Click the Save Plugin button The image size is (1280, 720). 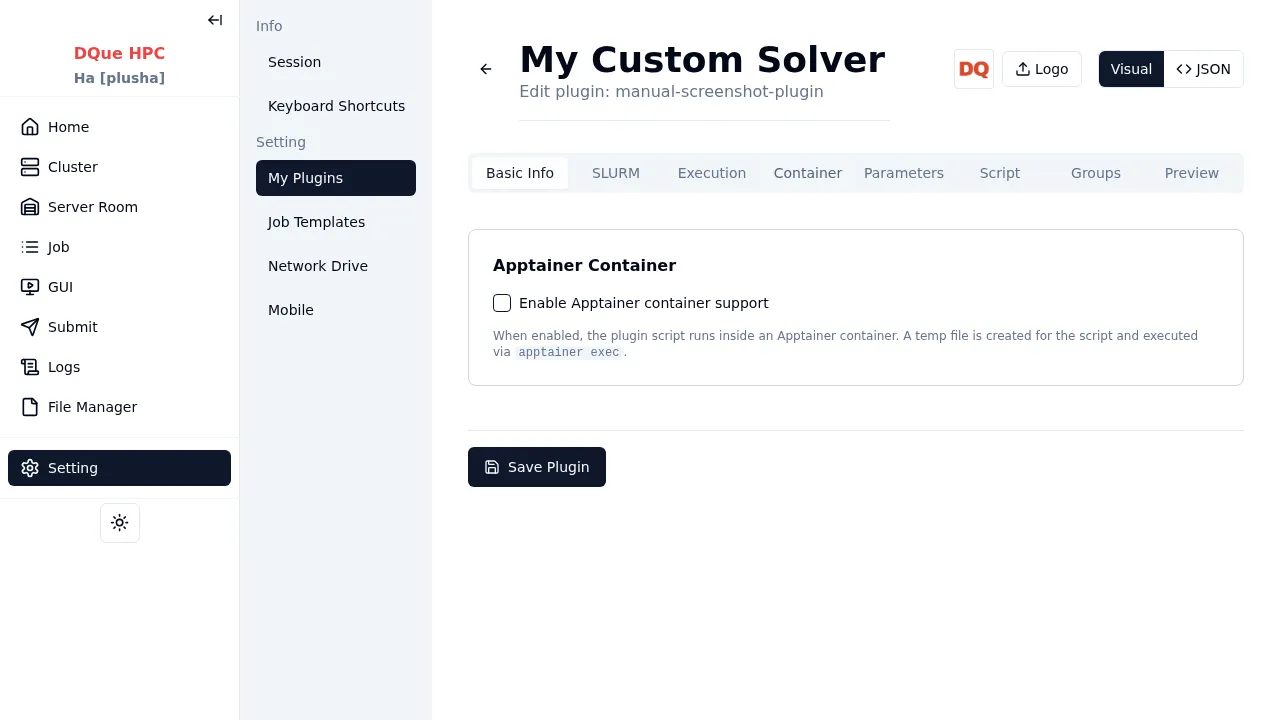(x=537, y=467)
